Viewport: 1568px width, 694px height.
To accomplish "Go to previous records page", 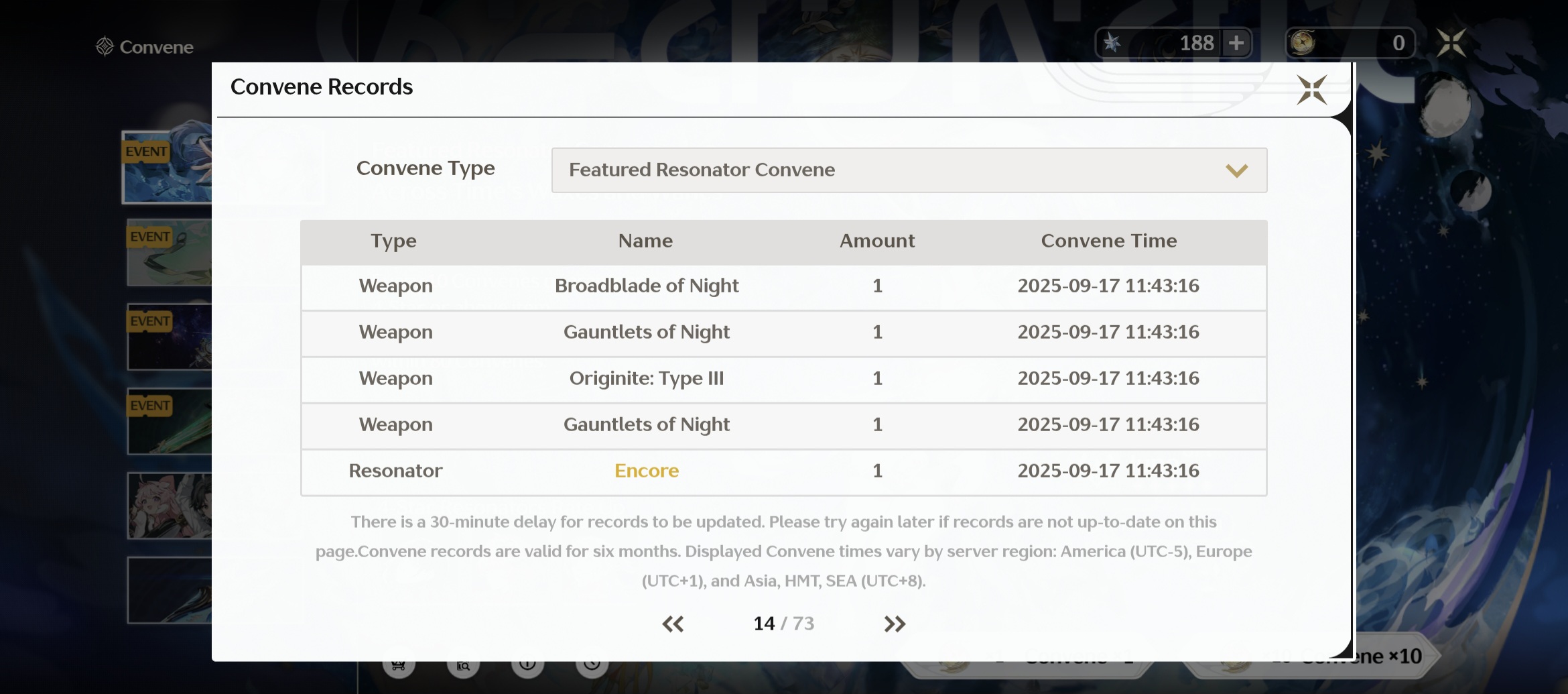I will [673, 624].
